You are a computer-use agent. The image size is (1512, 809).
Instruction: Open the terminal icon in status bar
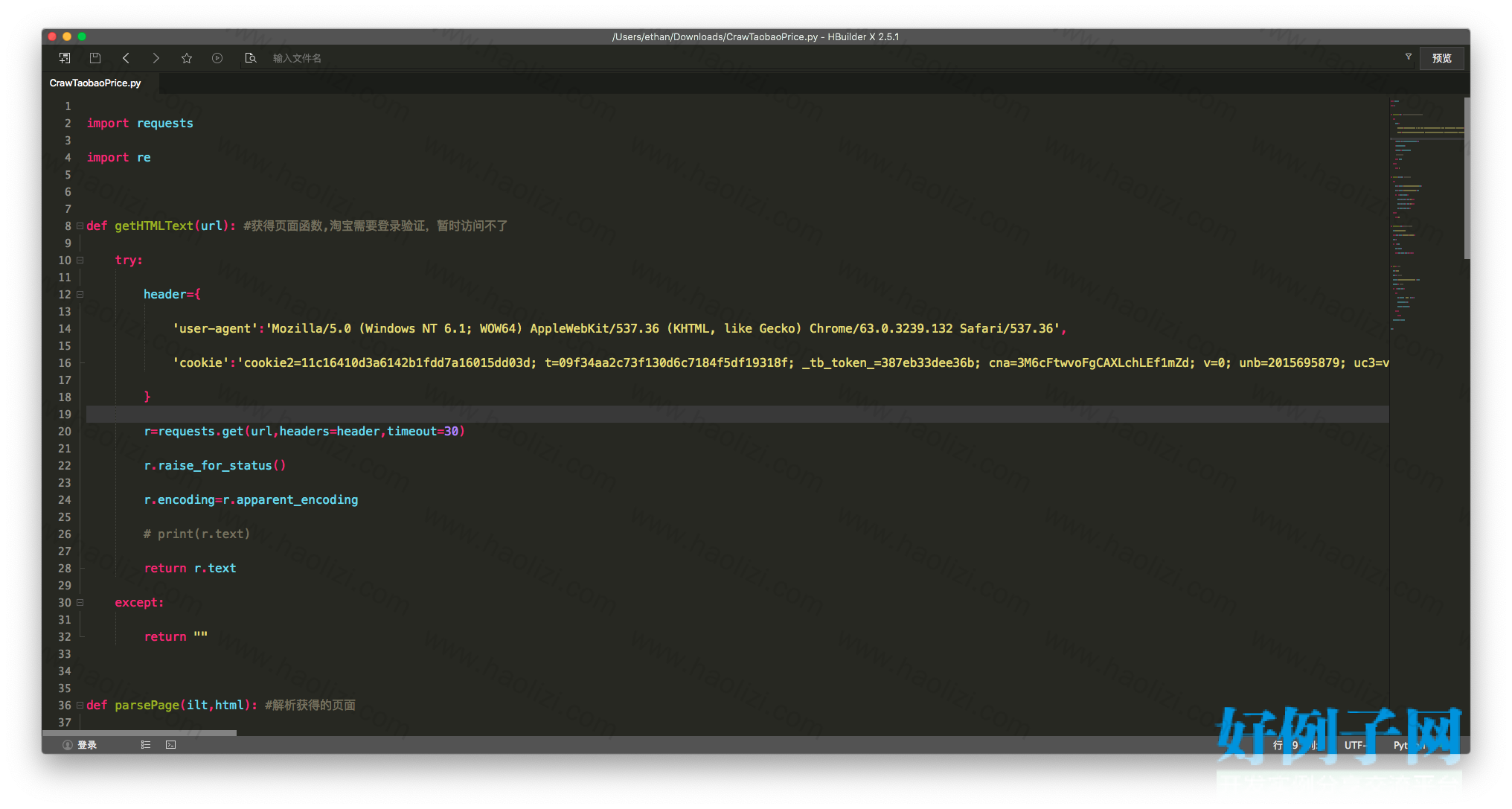pos(171,744)
